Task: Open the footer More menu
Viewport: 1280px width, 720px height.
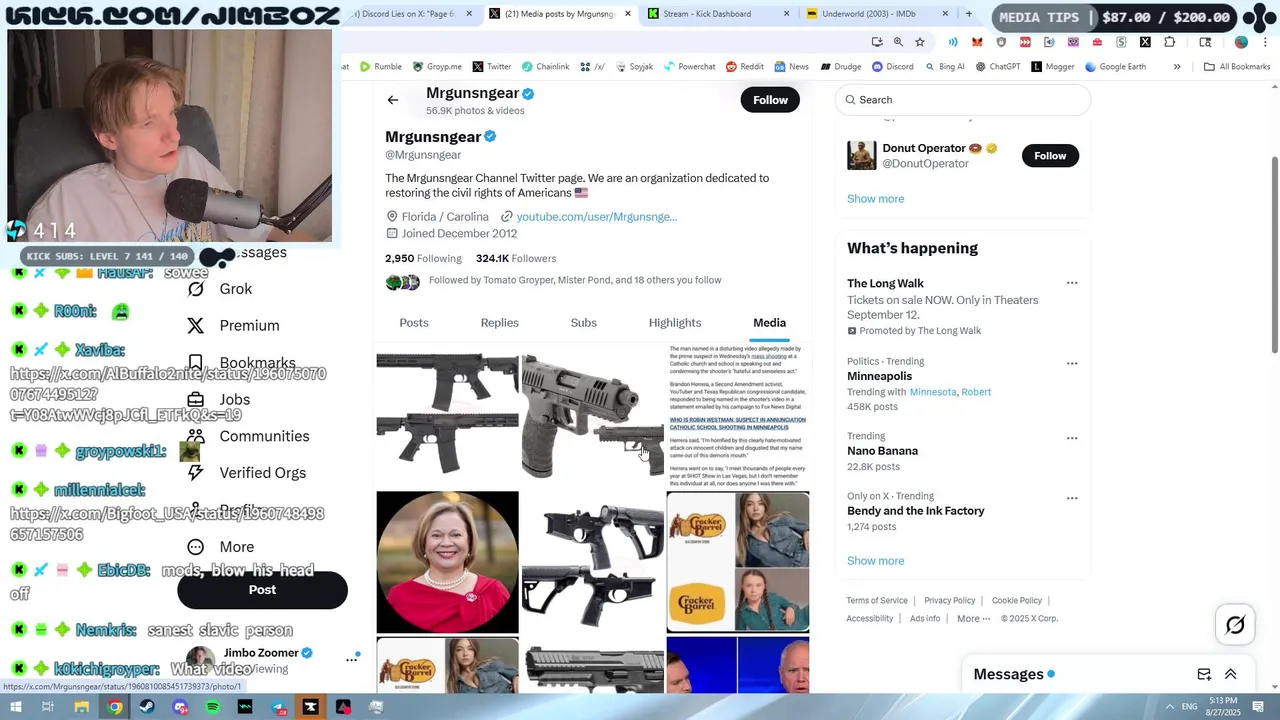Action: [x=973, y=619]
